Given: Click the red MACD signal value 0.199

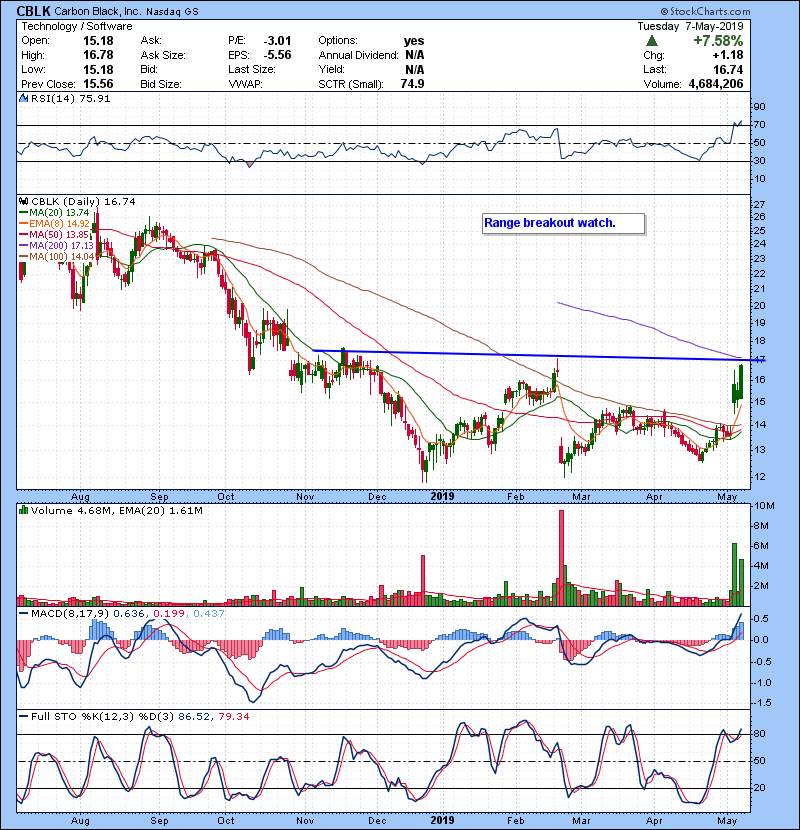Looking at the screenshot, I should [x=169, y=614].
